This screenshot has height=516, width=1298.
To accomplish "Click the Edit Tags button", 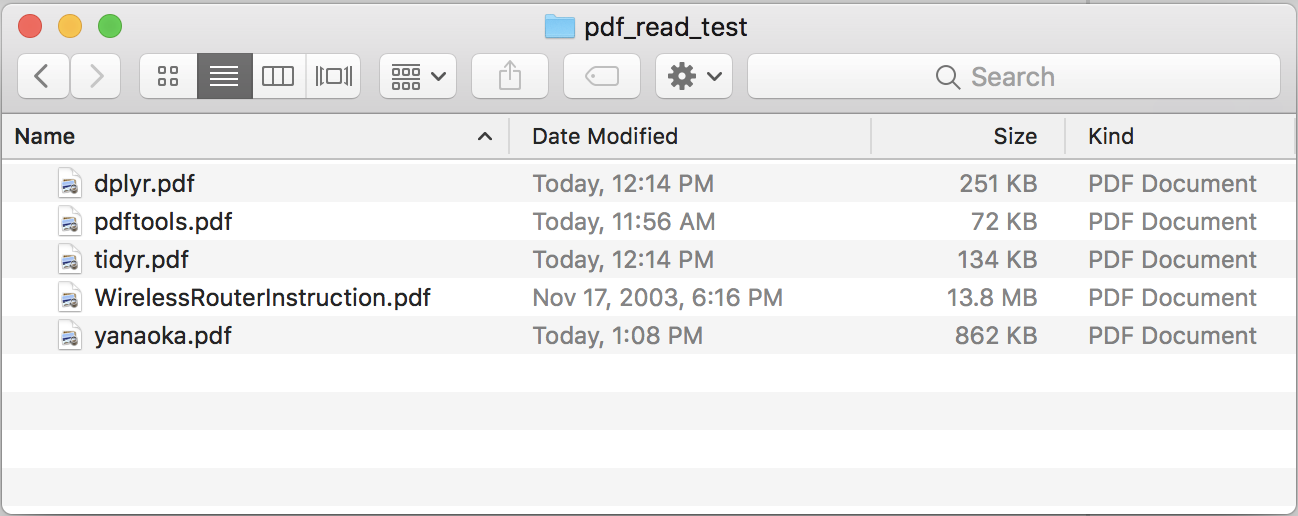I will coord(602,76).
